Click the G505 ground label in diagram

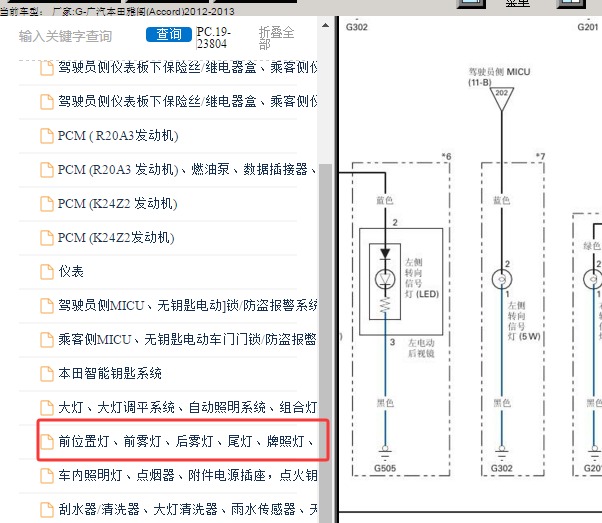click(385, 468)
